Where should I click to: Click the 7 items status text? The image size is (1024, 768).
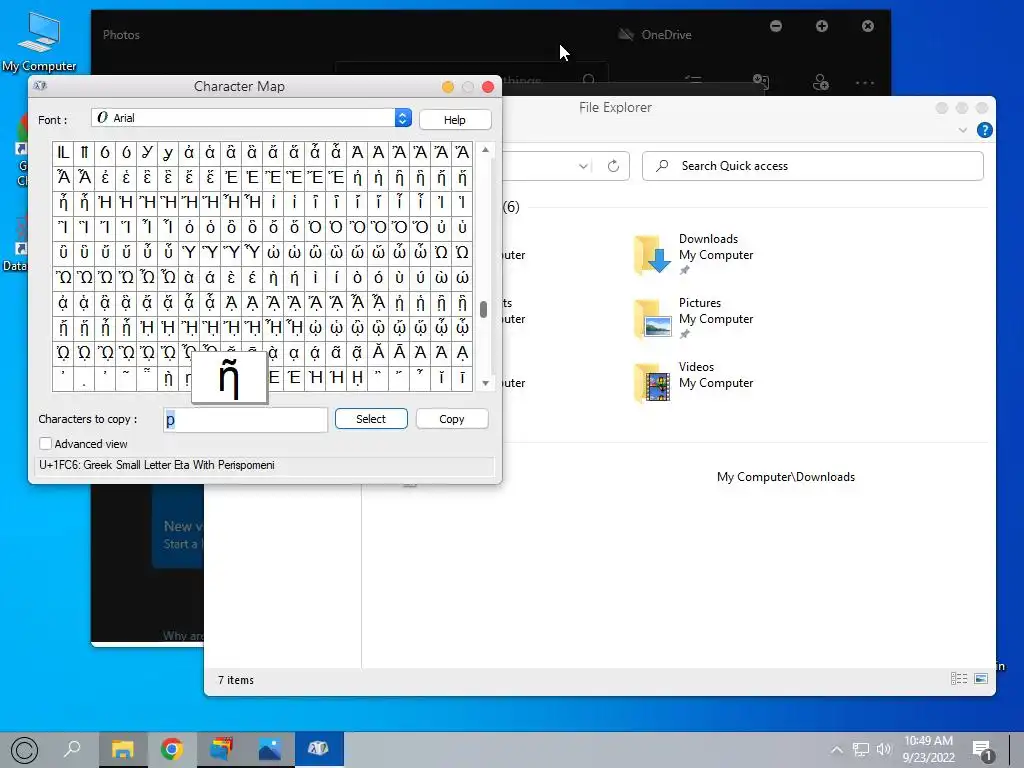tap(236, 680)
